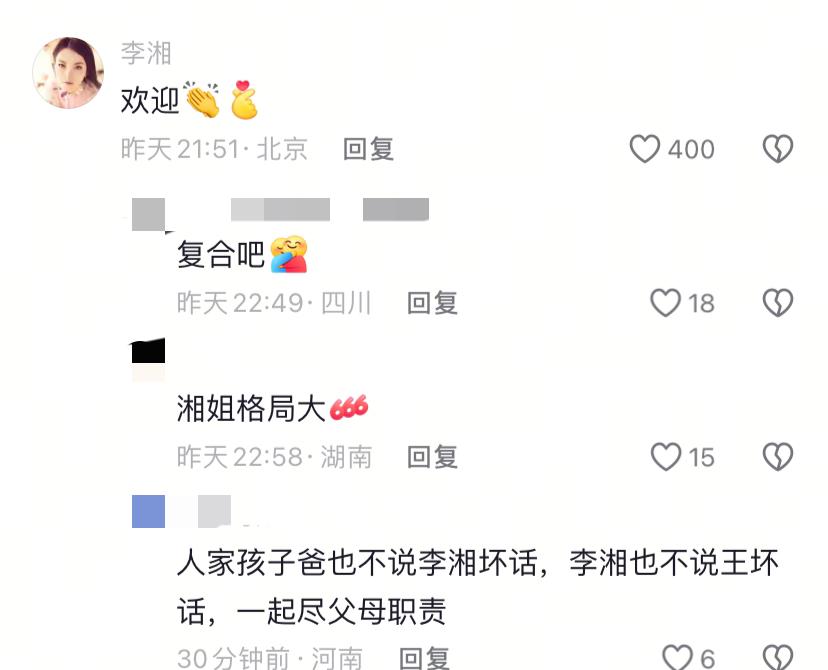Select the 人家孩子爸也不说李湘坏话 comment text
Screen dimensions: 828x670
[x=478, y=587]
